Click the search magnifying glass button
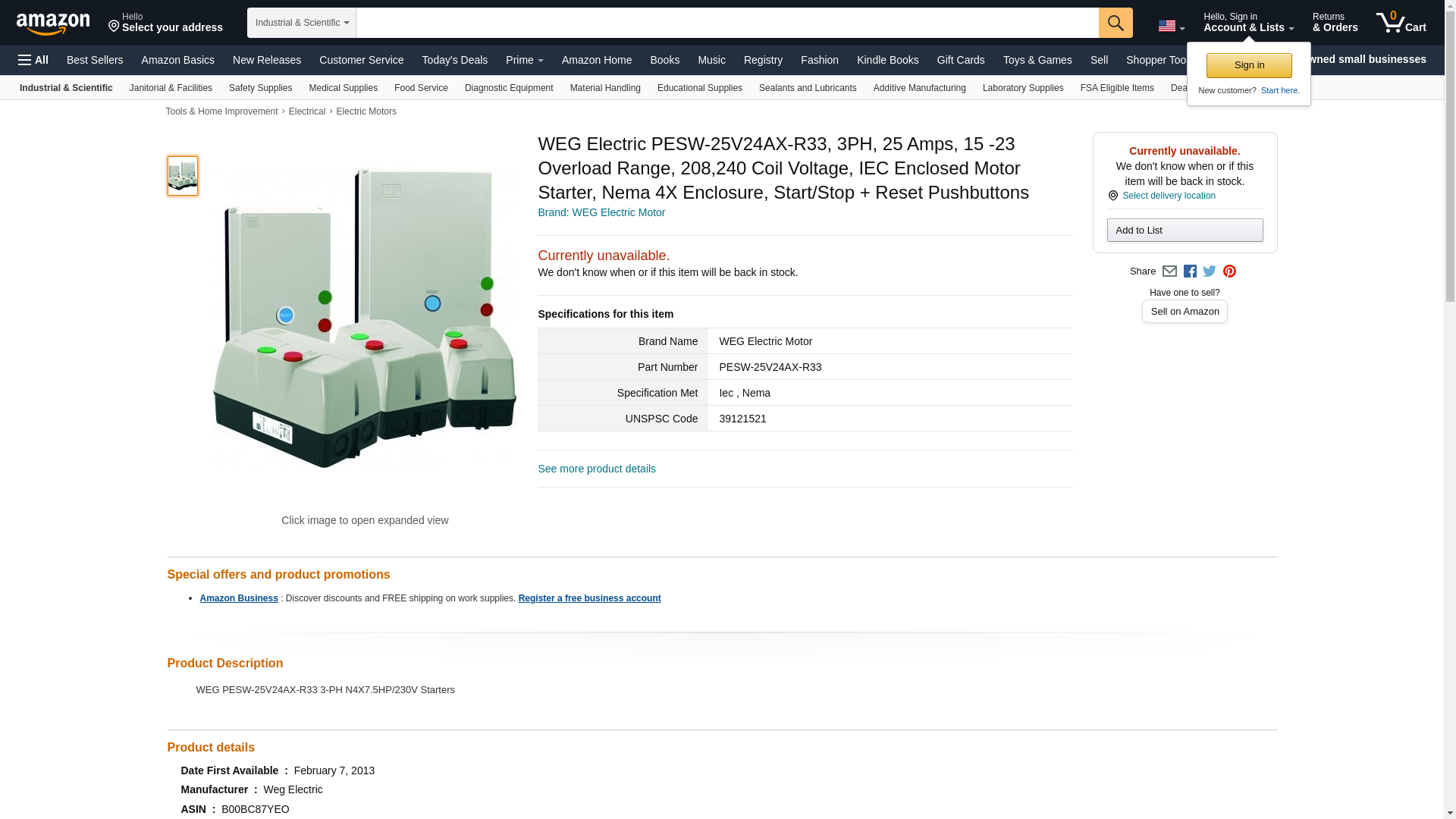Screen dimensions: 1456x819 (x=1115, y=23)
